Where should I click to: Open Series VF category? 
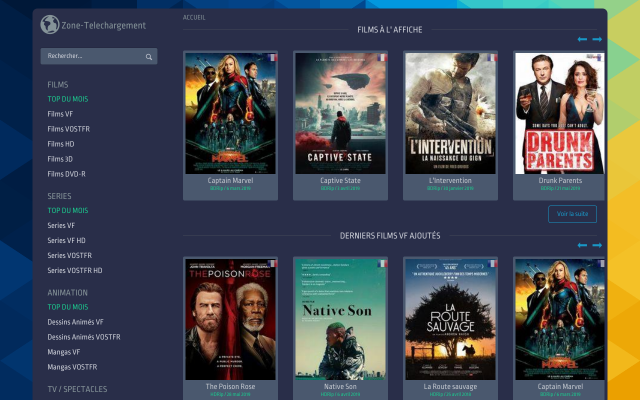61,225
